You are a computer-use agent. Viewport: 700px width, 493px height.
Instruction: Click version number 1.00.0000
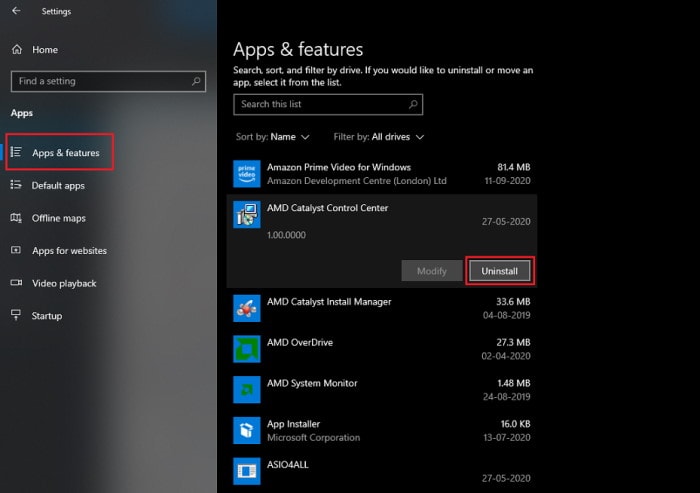pyautogui.click(x=286, y=235)
